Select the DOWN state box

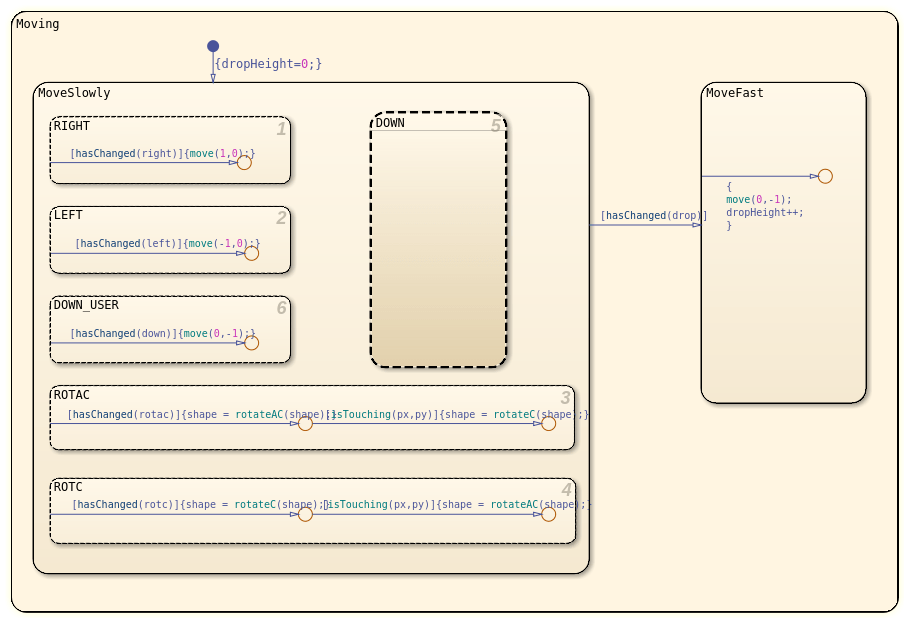438,239
